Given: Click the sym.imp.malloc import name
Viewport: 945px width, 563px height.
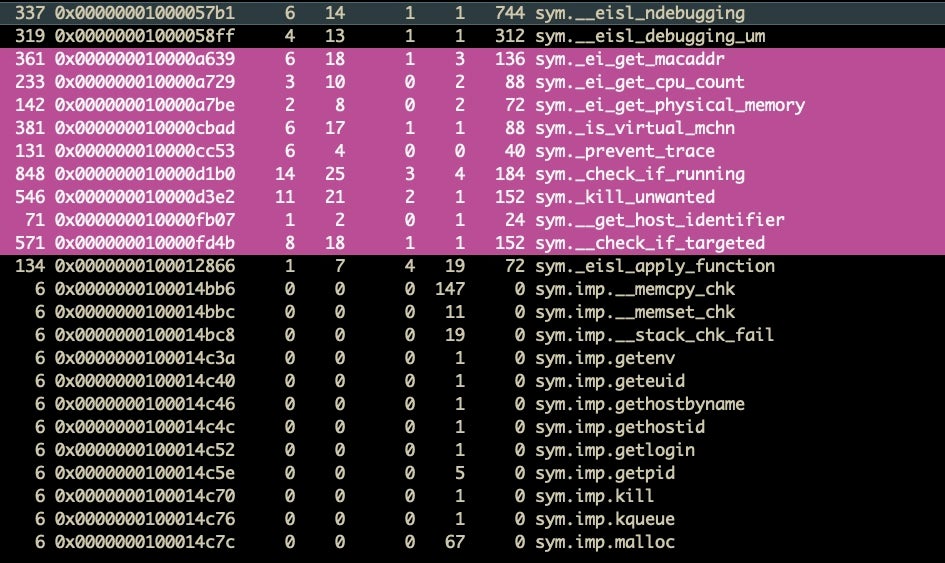Looking at the screenshot, I should 605,542.
